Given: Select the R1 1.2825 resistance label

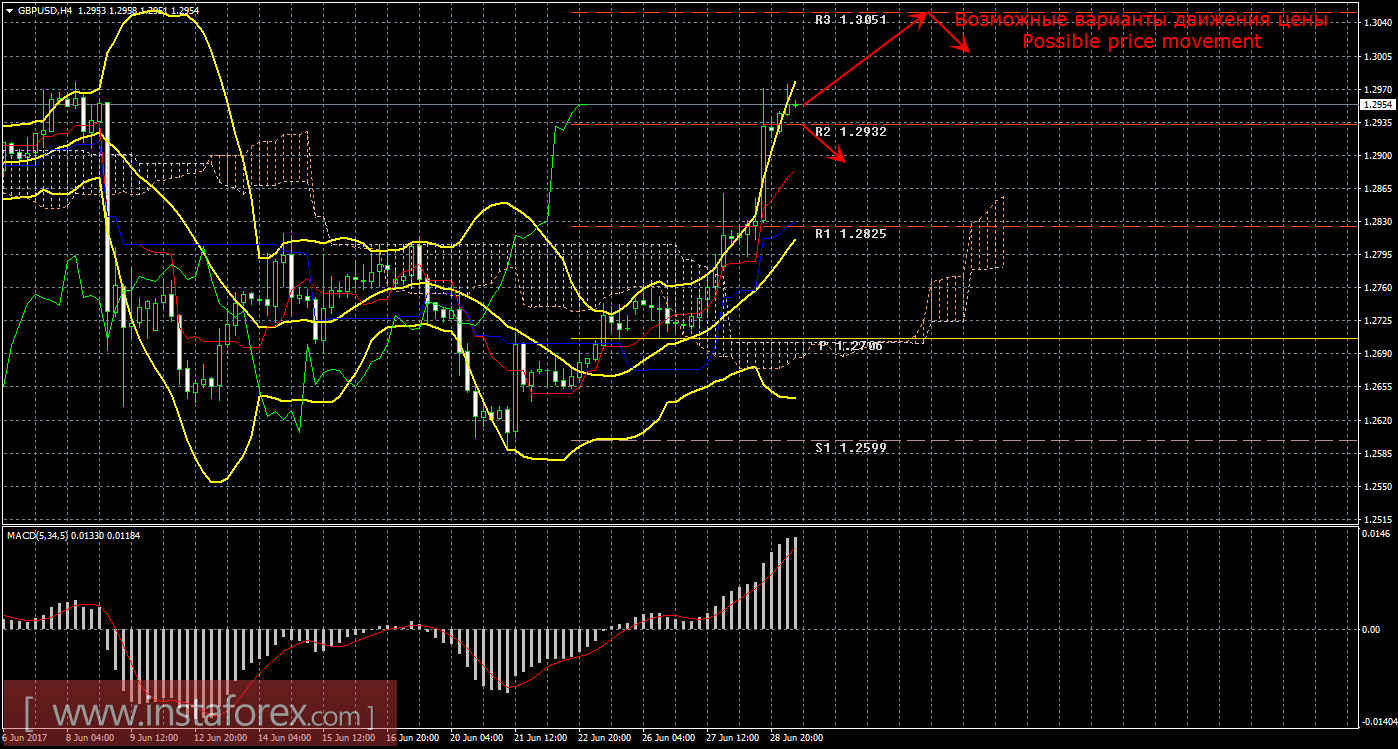Looking at the screenshot, I should click(x=850, y=233).
